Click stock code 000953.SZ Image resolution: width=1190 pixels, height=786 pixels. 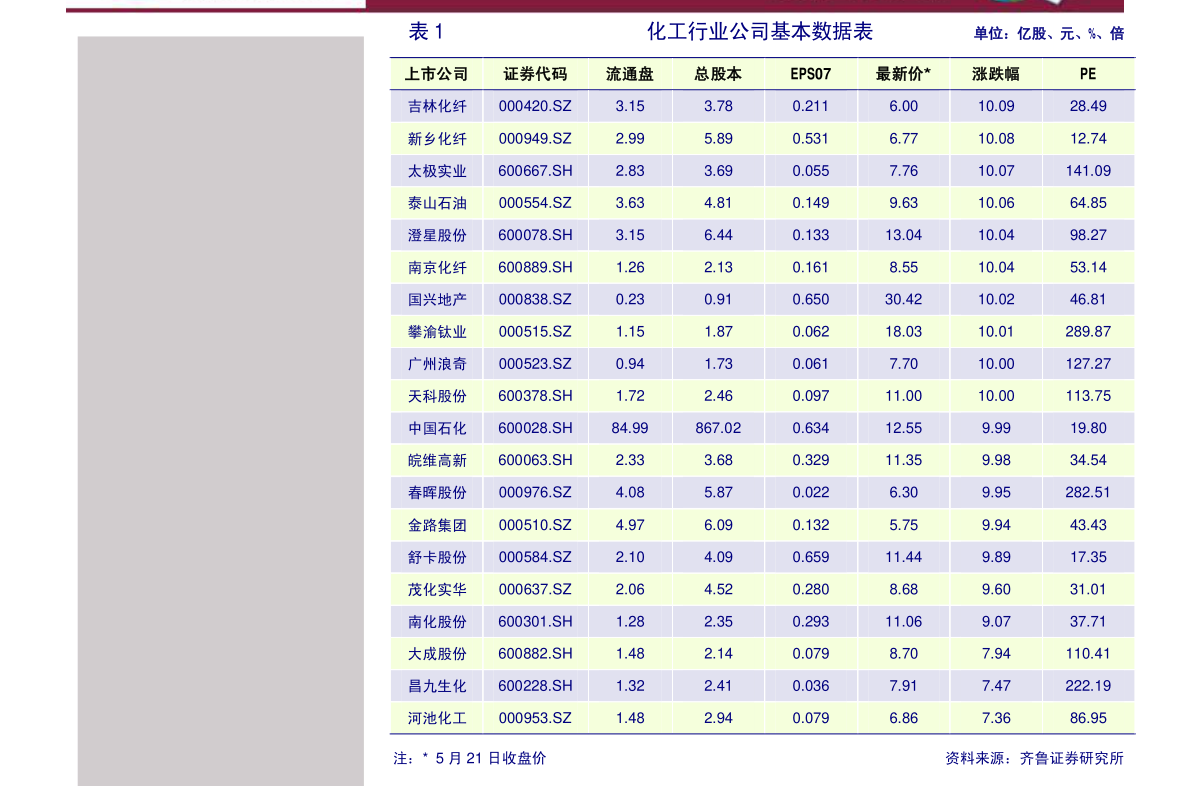[535, 718]
